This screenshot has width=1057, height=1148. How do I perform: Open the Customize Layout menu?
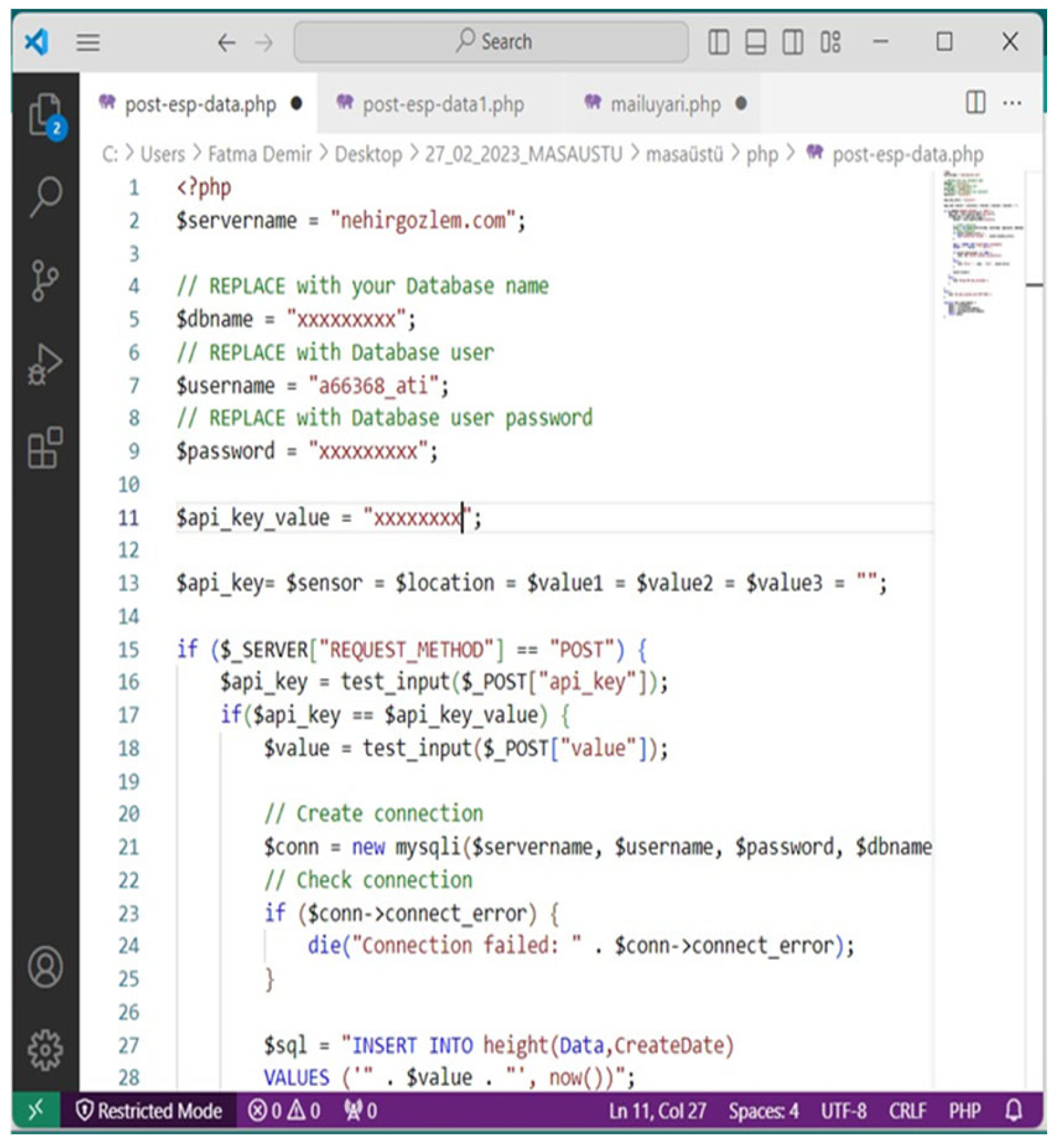(830, 42)
